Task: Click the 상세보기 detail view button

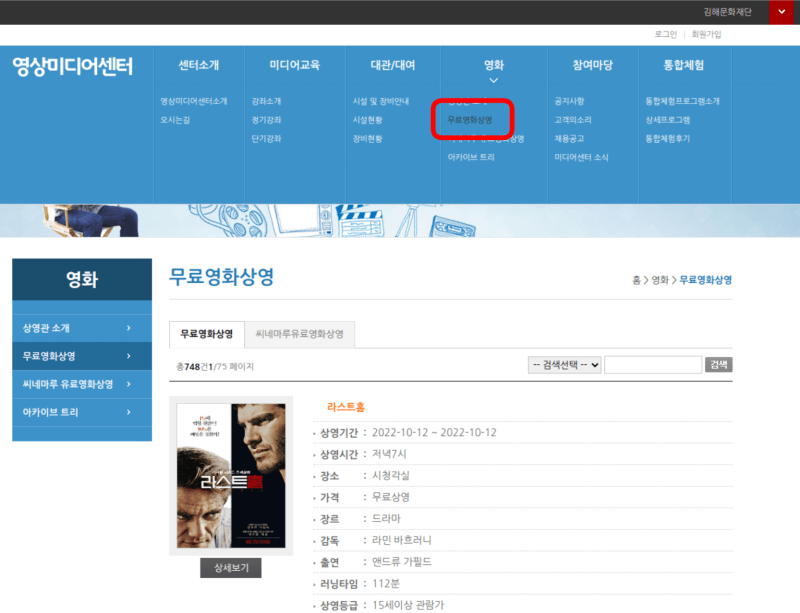Action: coord(230,567)
